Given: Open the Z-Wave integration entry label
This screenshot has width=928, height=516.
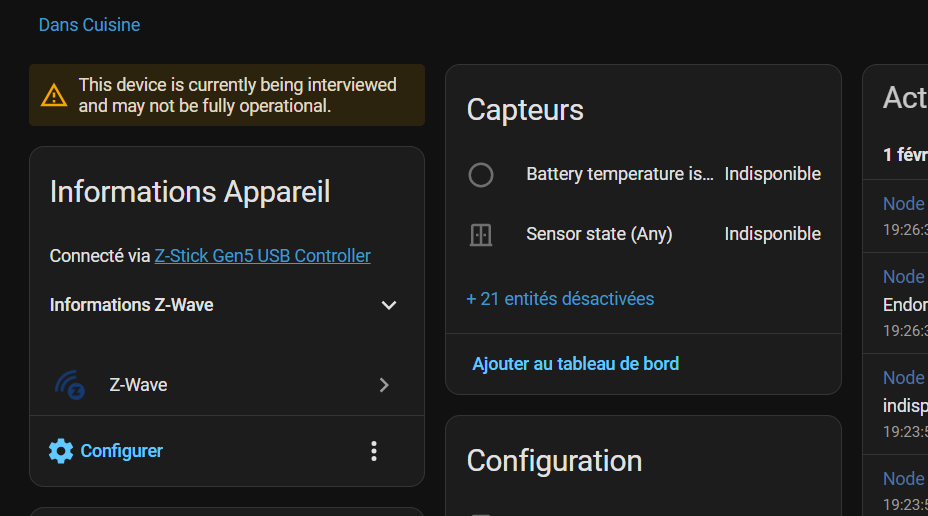Looking at the screenshot, I should [x=138, y=385].
